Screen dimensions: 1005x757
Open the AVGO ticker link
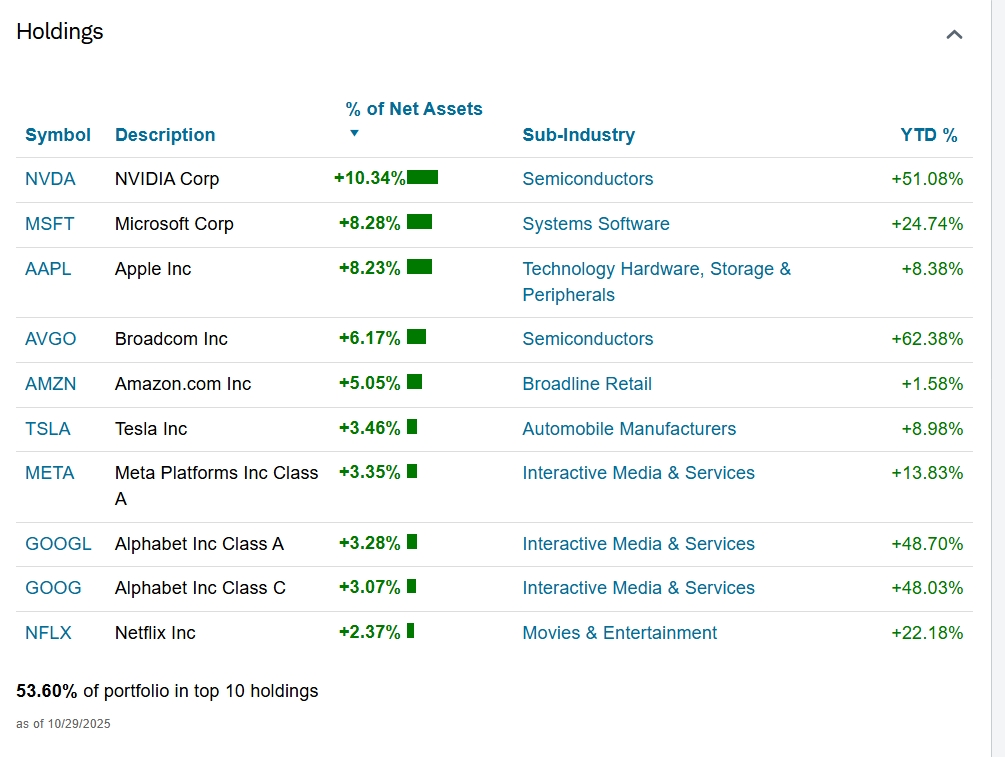[x=51, y=339]
